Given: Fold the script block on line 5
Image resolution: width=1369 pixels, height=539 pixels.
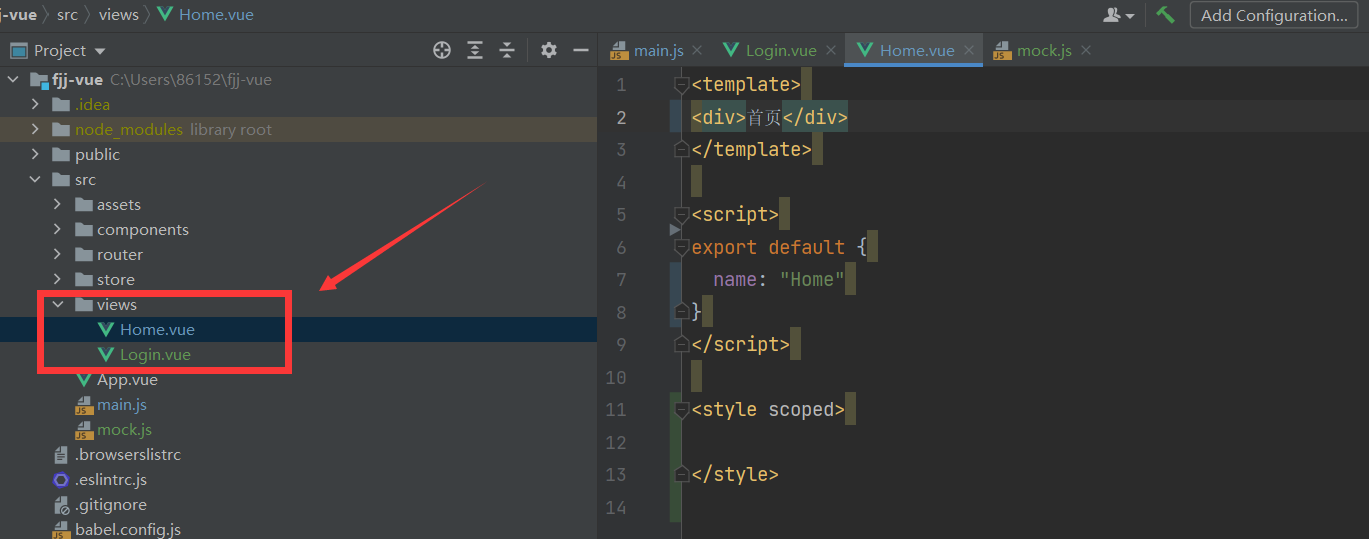Looking at the screenshot, I should 681,214.
